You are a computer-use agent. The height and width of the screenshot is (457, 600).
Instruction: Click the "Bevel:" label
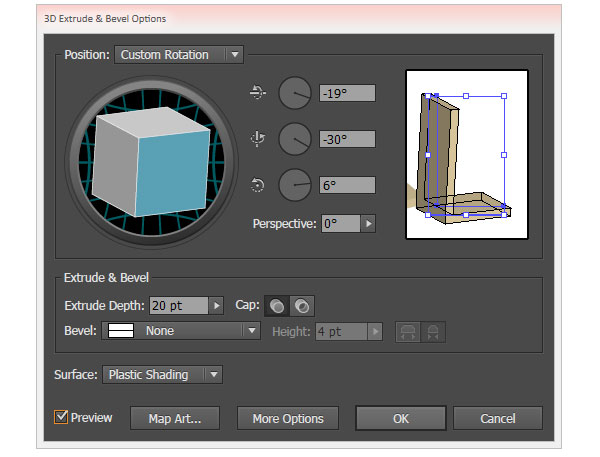click(x=80, y=331)
